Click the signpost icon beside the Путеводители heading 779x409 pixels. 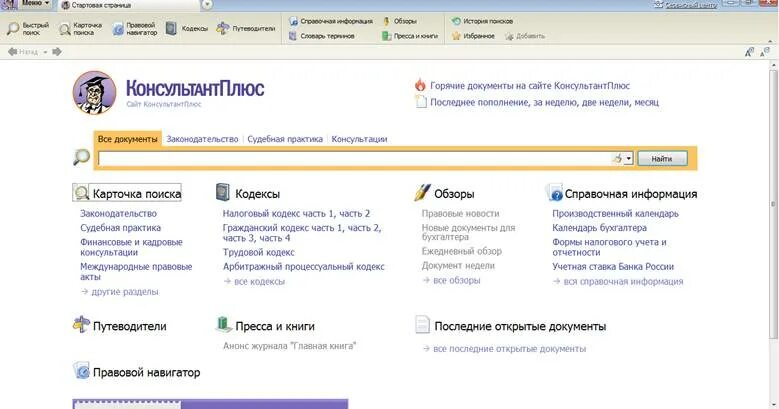(81, 325)
